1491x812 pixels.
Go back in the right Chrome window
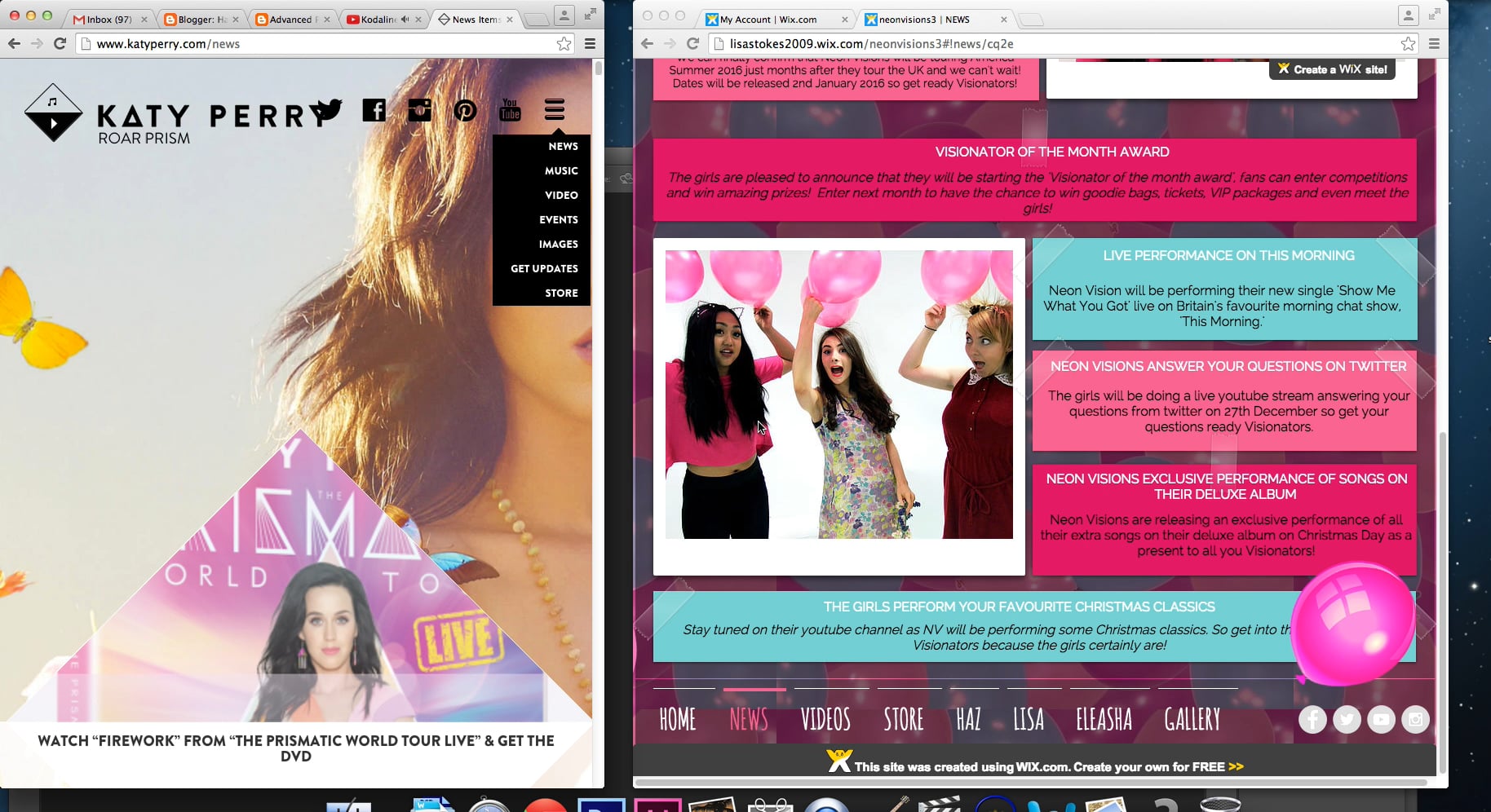tap(647, 43)
